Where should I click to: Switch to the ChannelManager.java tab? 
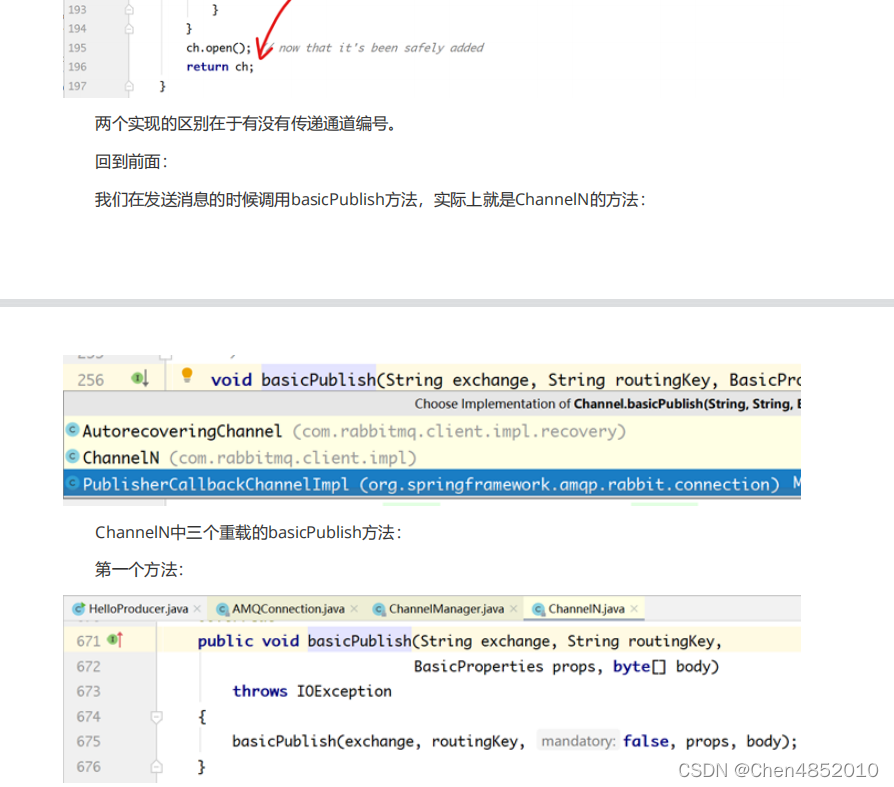click(446, 609)
